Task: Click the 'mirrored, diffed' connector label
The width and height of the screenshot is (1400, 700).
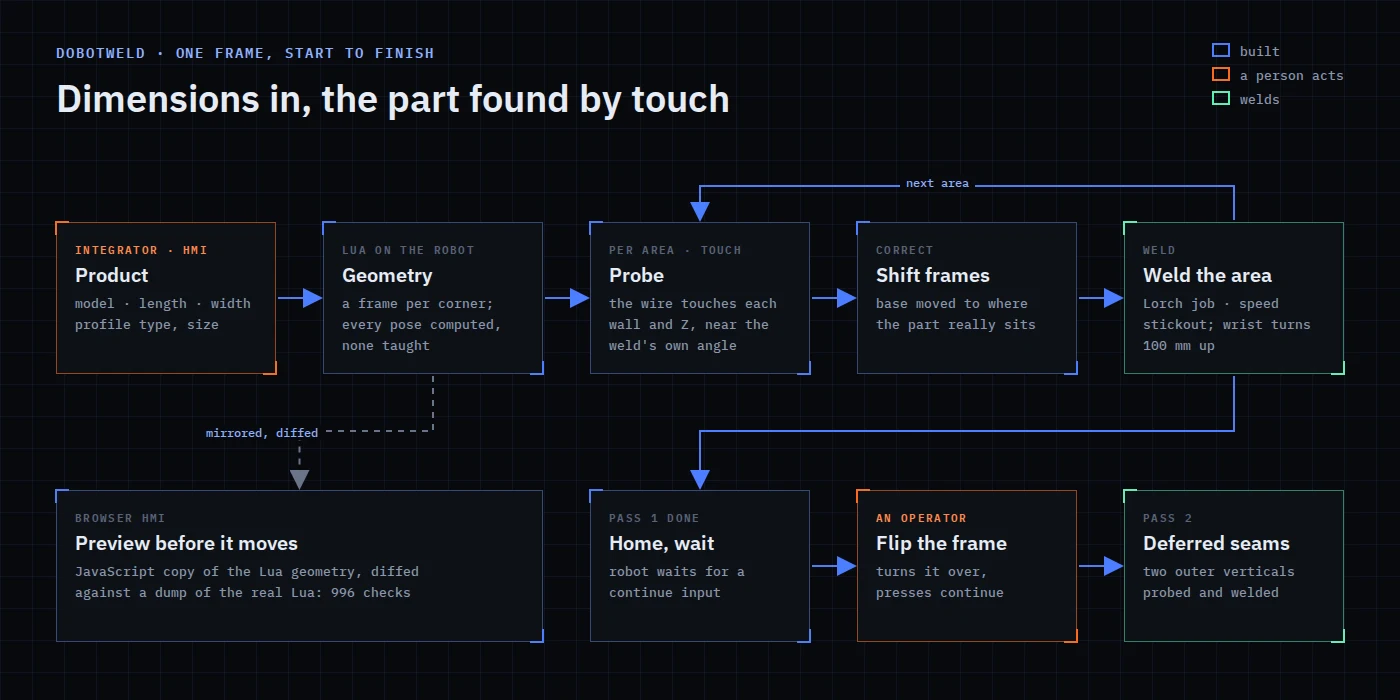Action: tap(262, 433)
